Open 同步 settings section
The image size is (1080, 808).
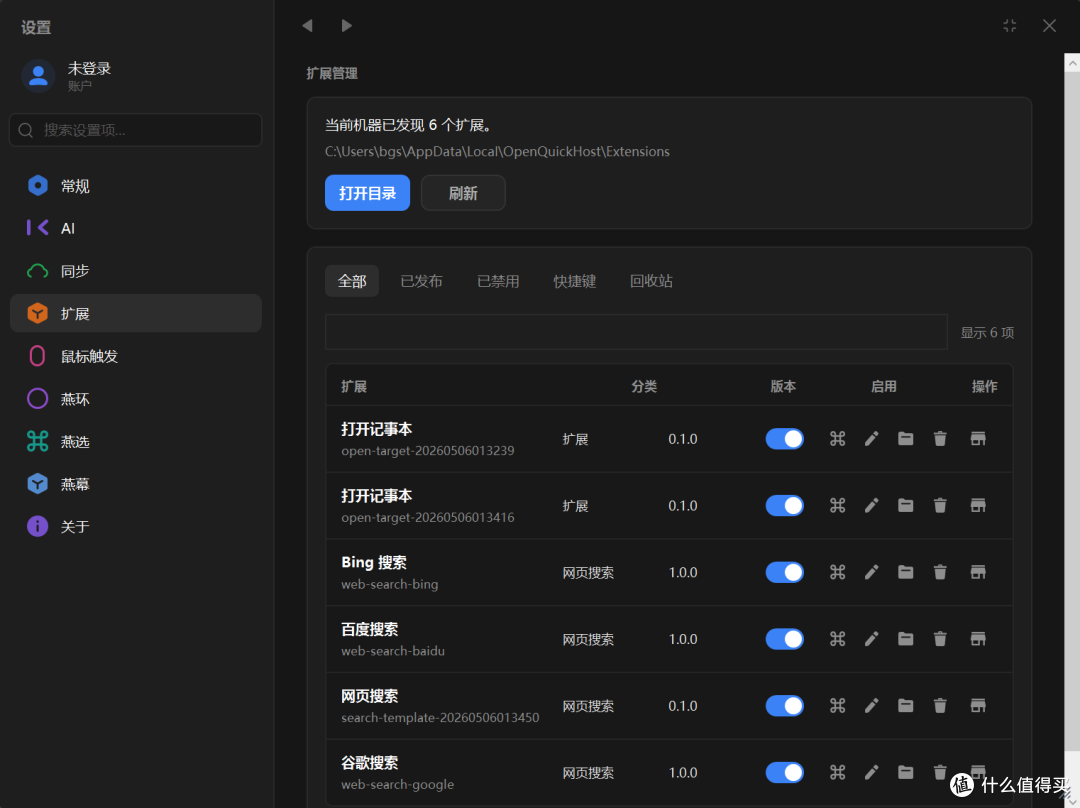click(136, 271)
